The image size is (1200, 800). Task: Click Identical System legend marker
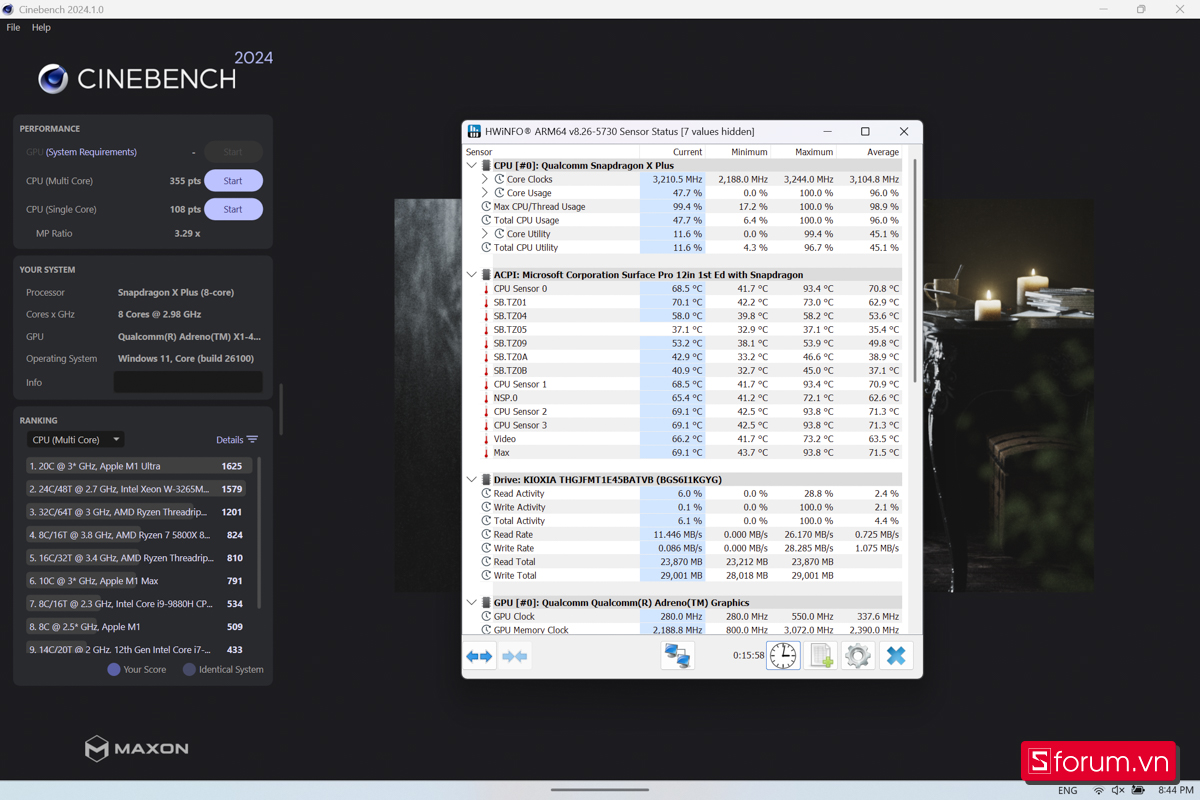pos(189,669)
